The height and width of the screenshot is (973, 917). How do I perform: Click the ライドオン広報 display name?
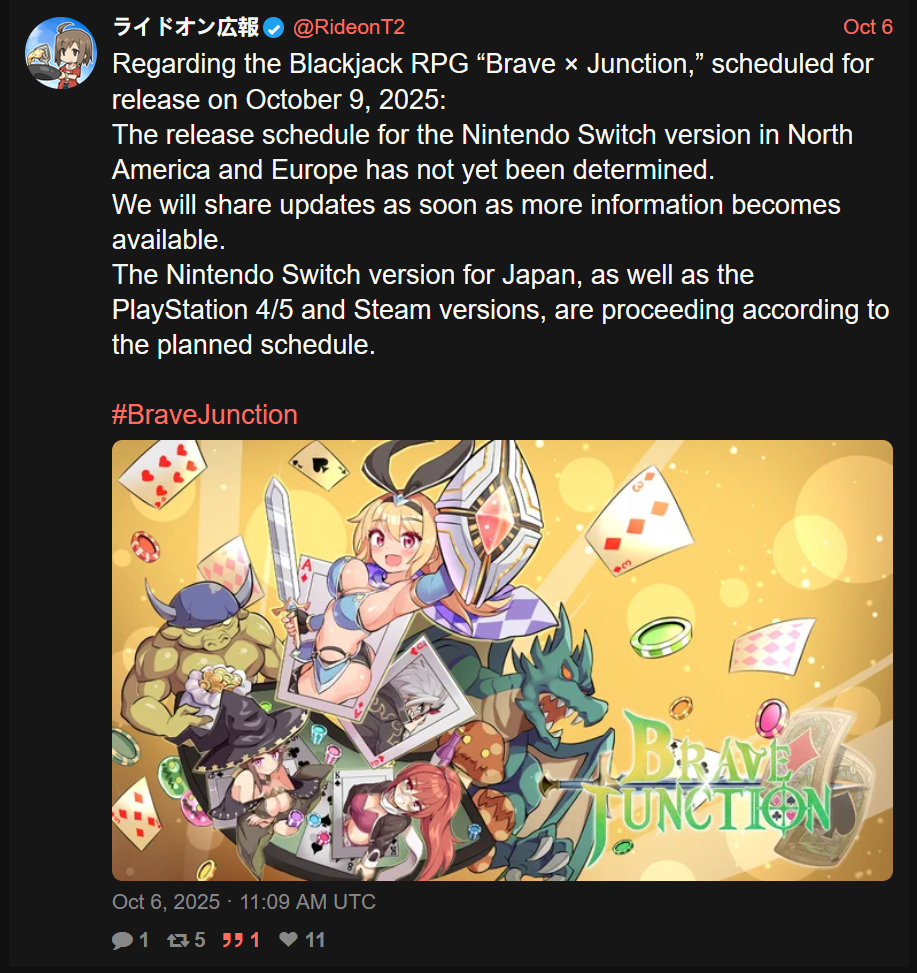pos(186,27)
